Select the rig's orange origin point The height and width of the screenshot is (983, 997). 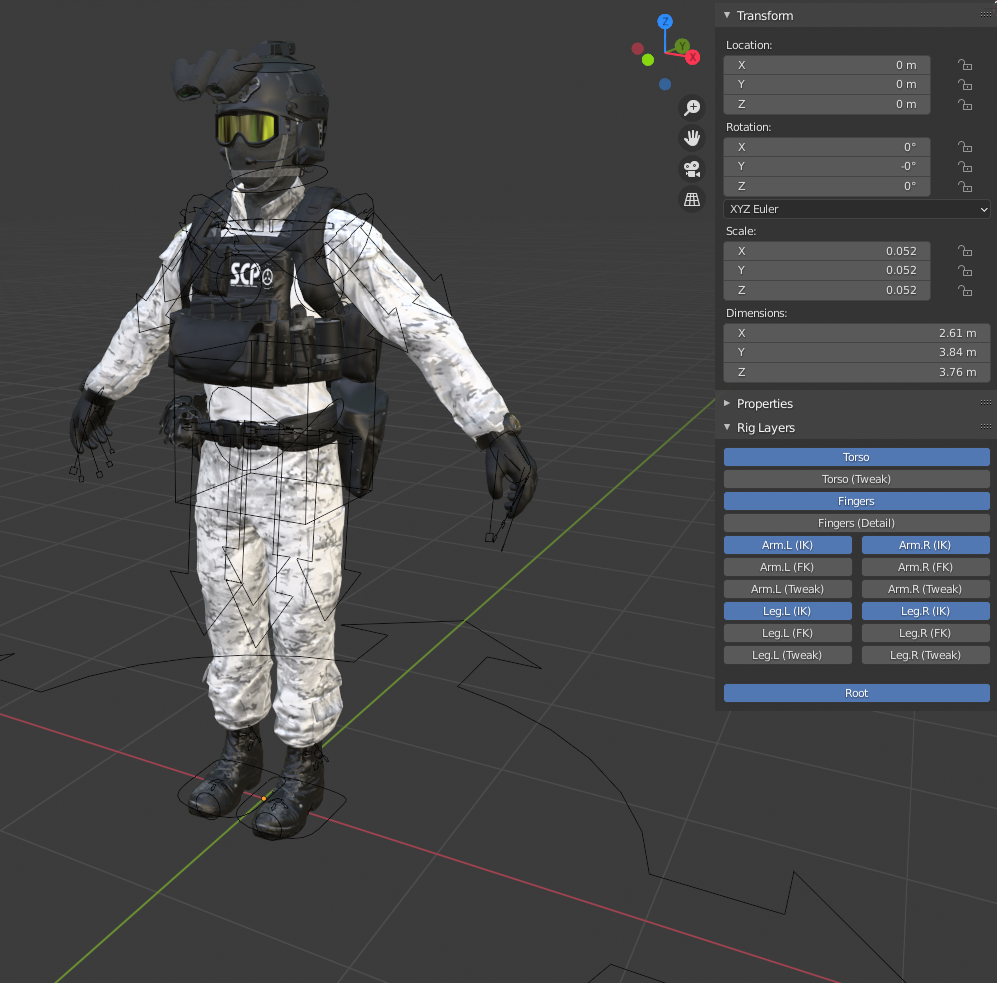pyautogui.click(x=264, y=798)
